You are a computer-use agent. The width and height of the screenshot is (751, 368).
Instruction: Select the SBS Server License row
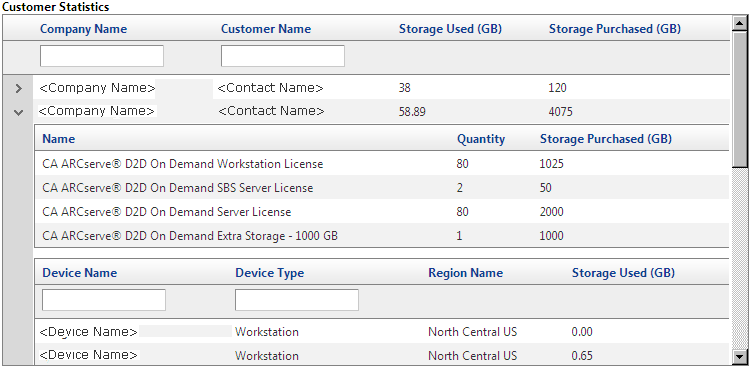click(x=382, y=188)
